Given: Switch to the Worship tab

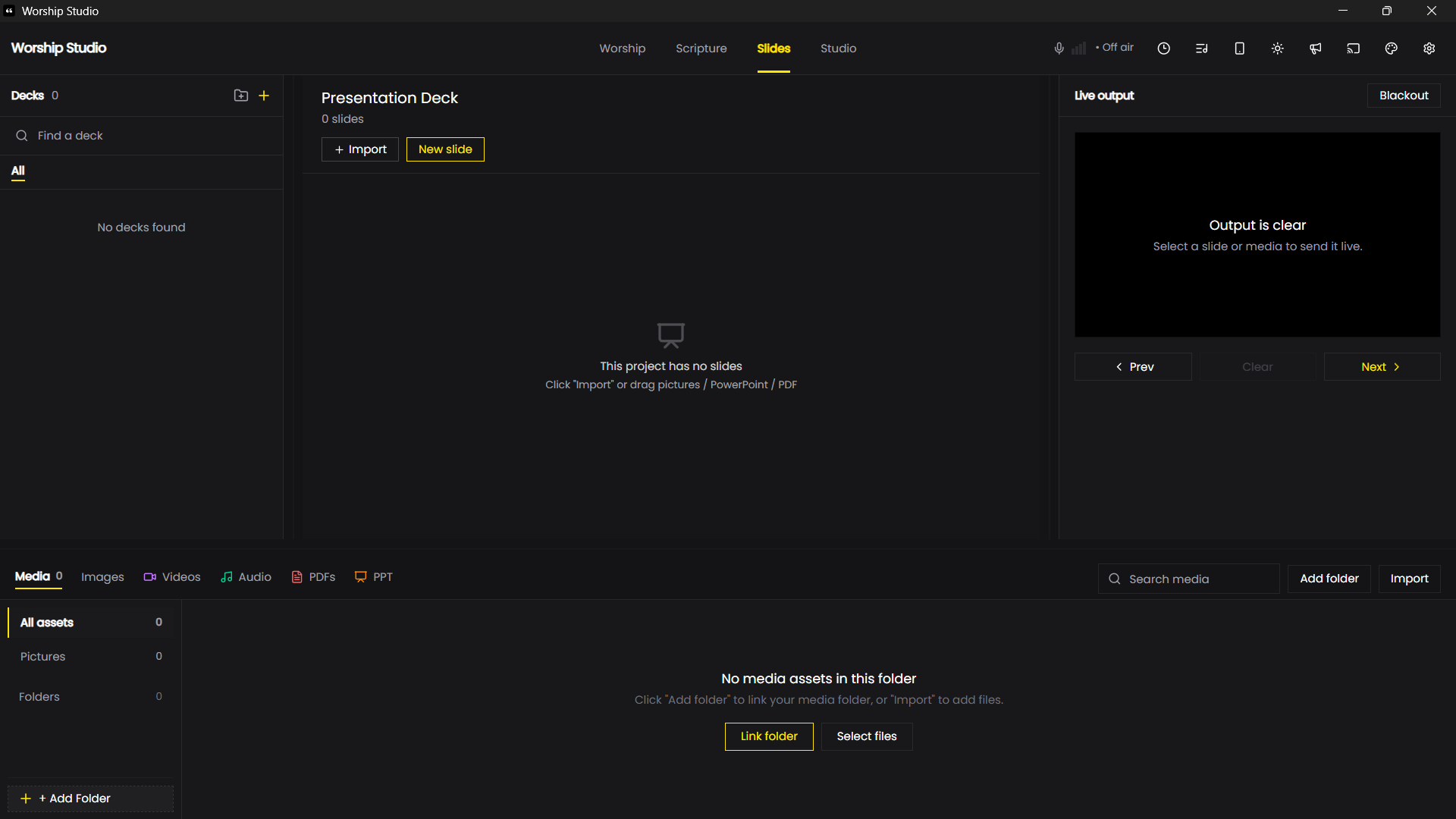Looking at the screenshot, I should pyautogui.click(x=622, y=49).
